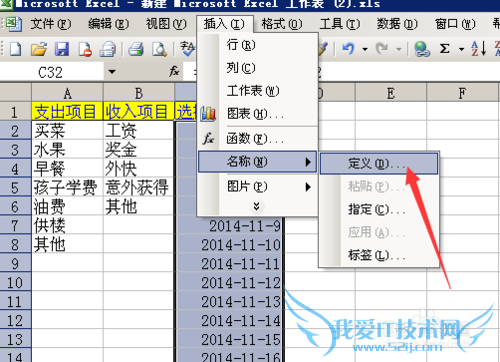Open the Redo history dropdown arrow
The image size is (500, 362).
[399, 49]
